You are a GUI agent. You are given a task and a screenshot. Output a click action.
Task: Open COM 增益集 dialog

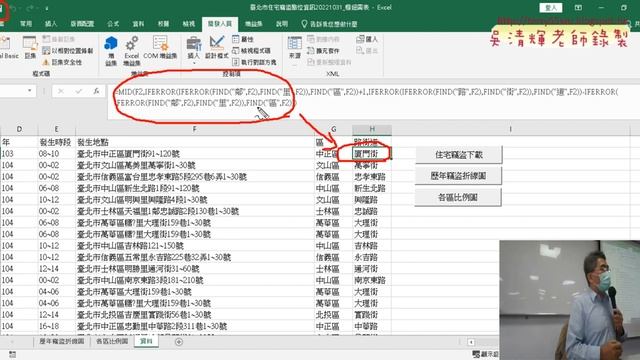[160, 47]
